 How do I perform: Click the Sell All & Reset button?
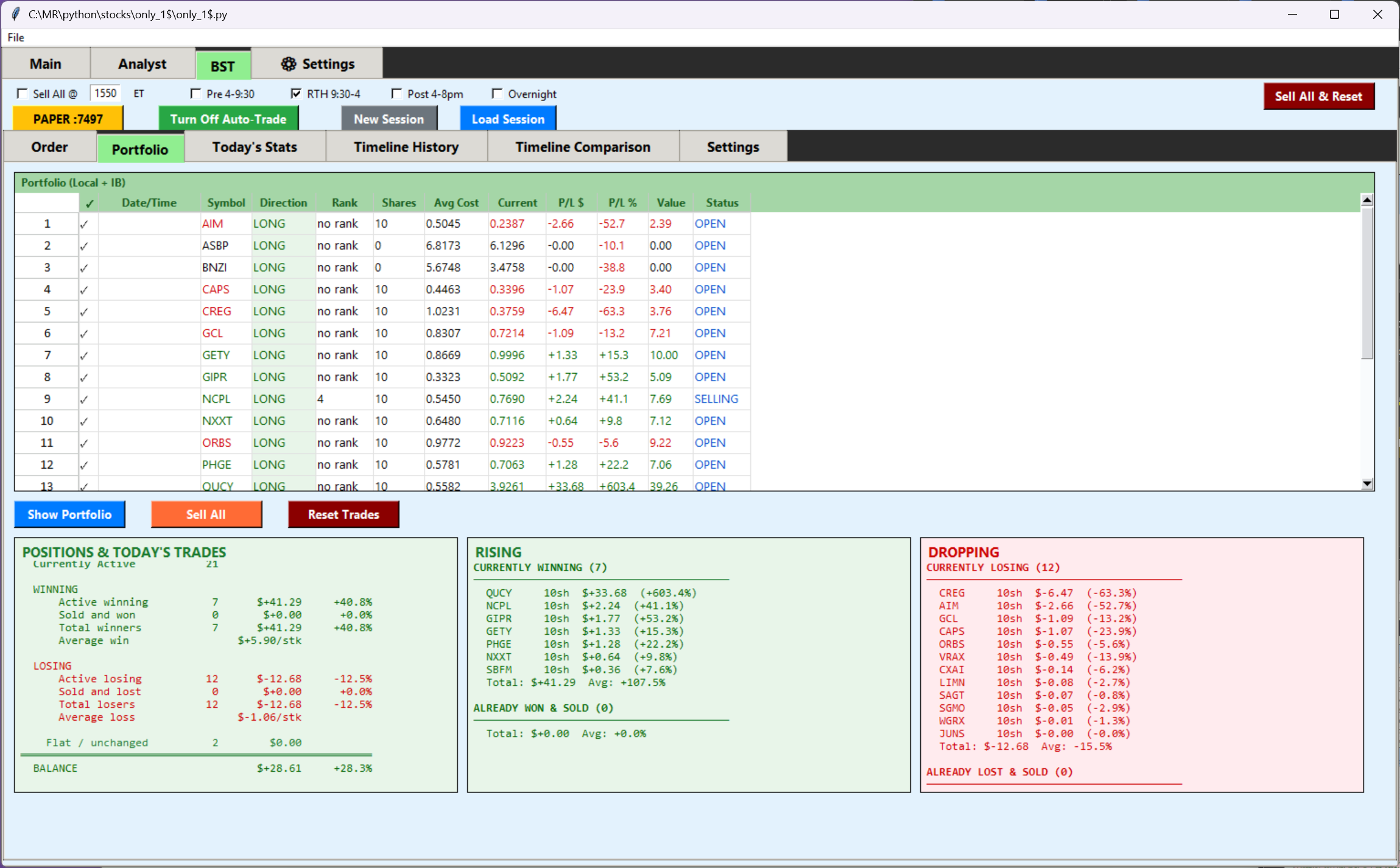(x=1319, y=96)
